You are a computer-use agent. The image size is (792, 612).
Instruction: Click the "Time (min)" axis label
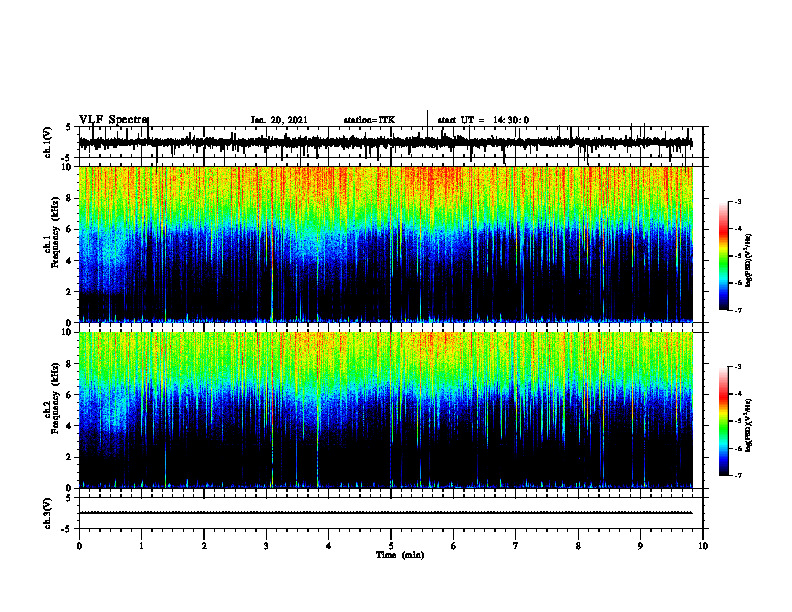[x=400, y=555]
